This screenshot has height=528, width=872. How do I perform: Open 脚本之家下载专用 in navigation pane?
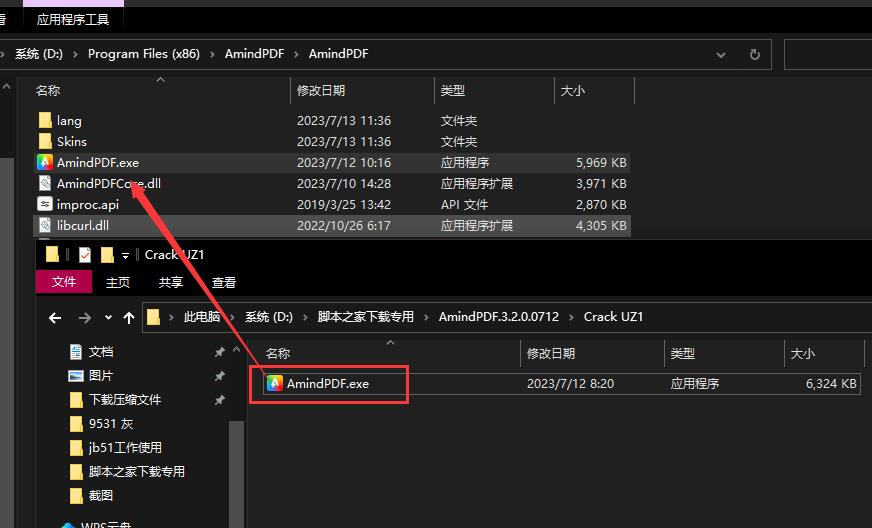(x=136, y=471)
